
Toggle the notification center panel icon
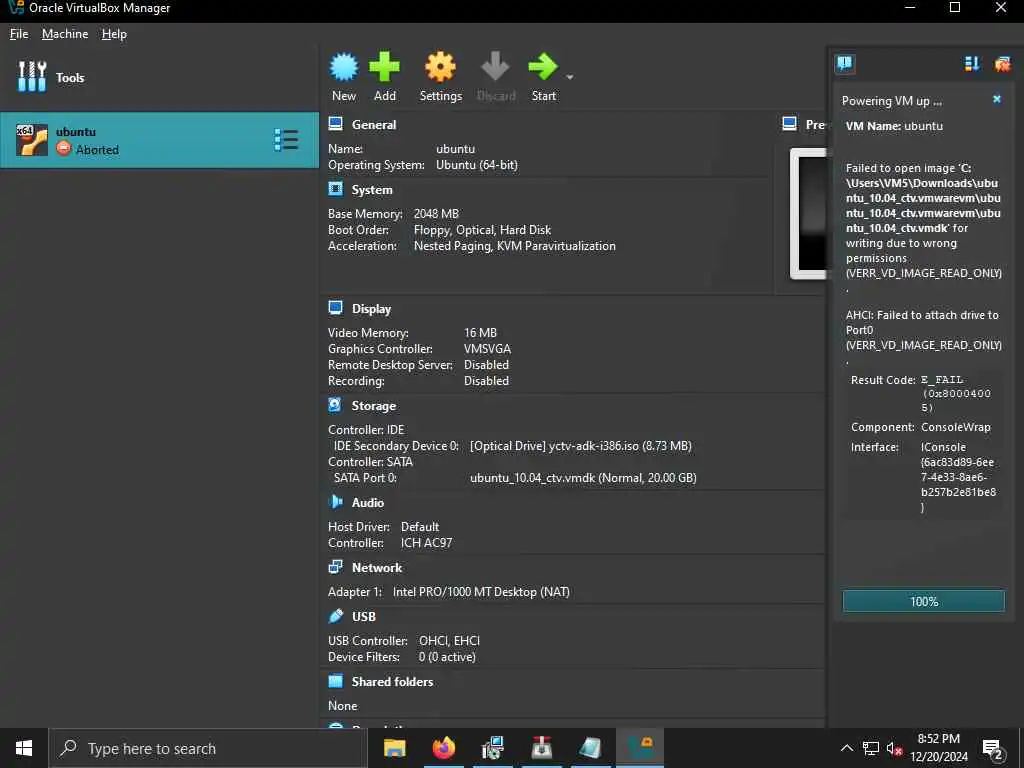click(844, 63)
